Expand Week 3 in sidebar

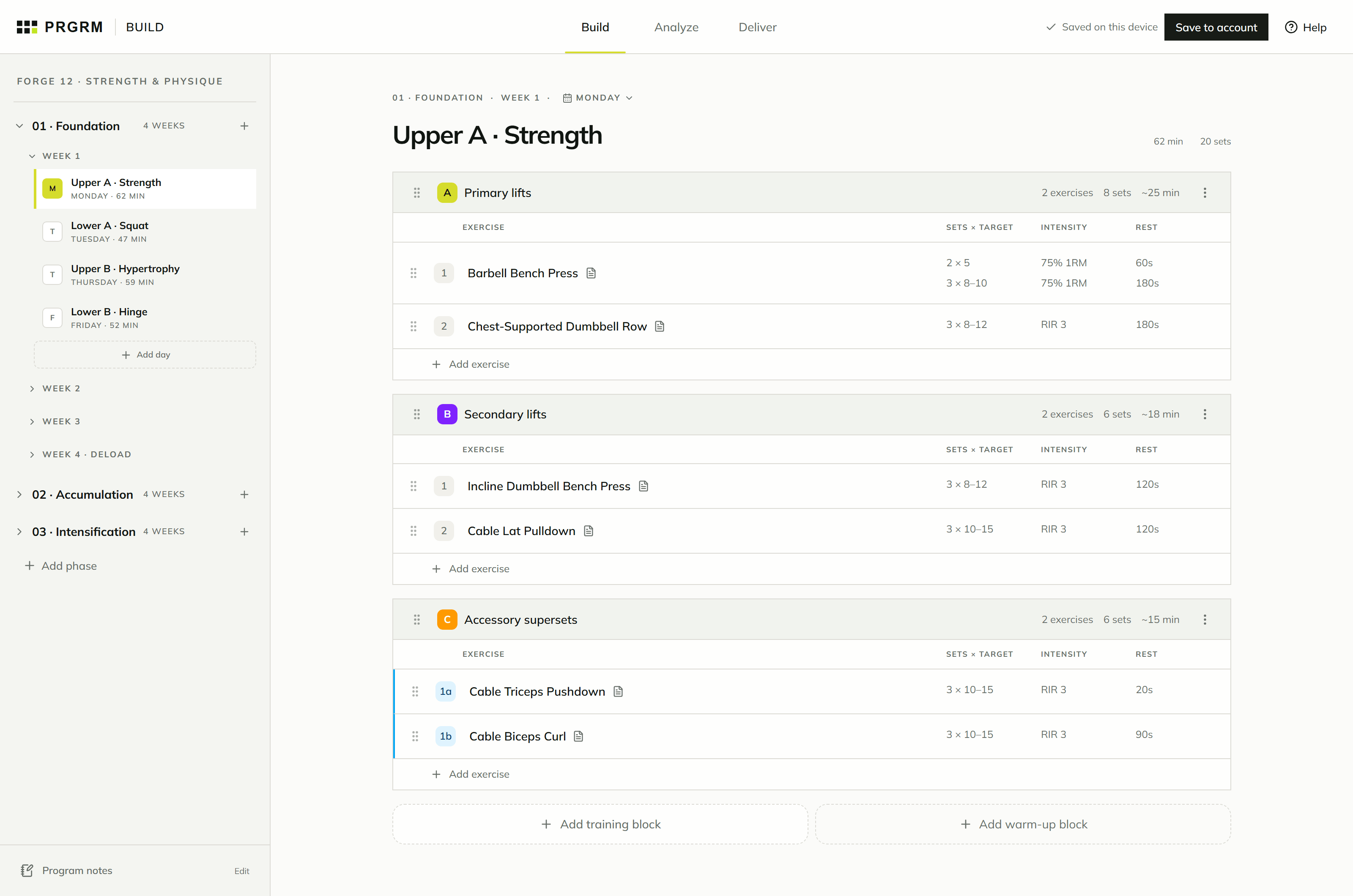click(32, 422)
